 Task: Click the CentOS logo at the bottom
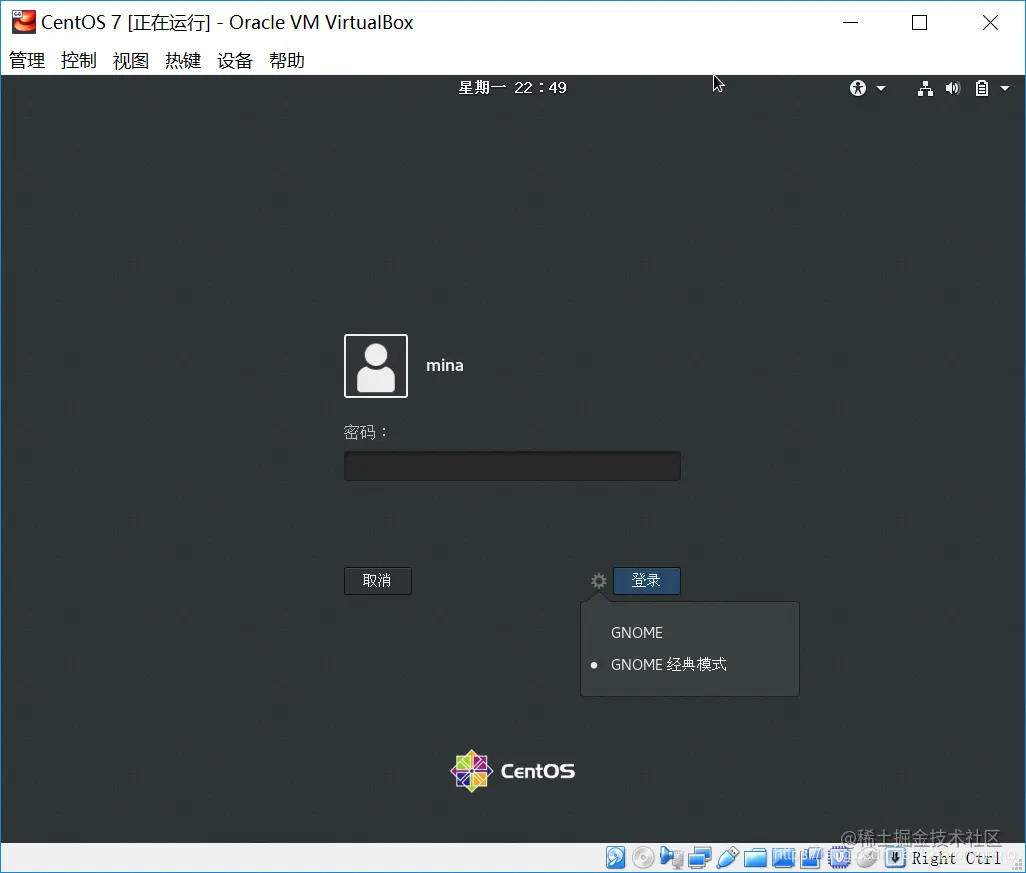point(512,771)
